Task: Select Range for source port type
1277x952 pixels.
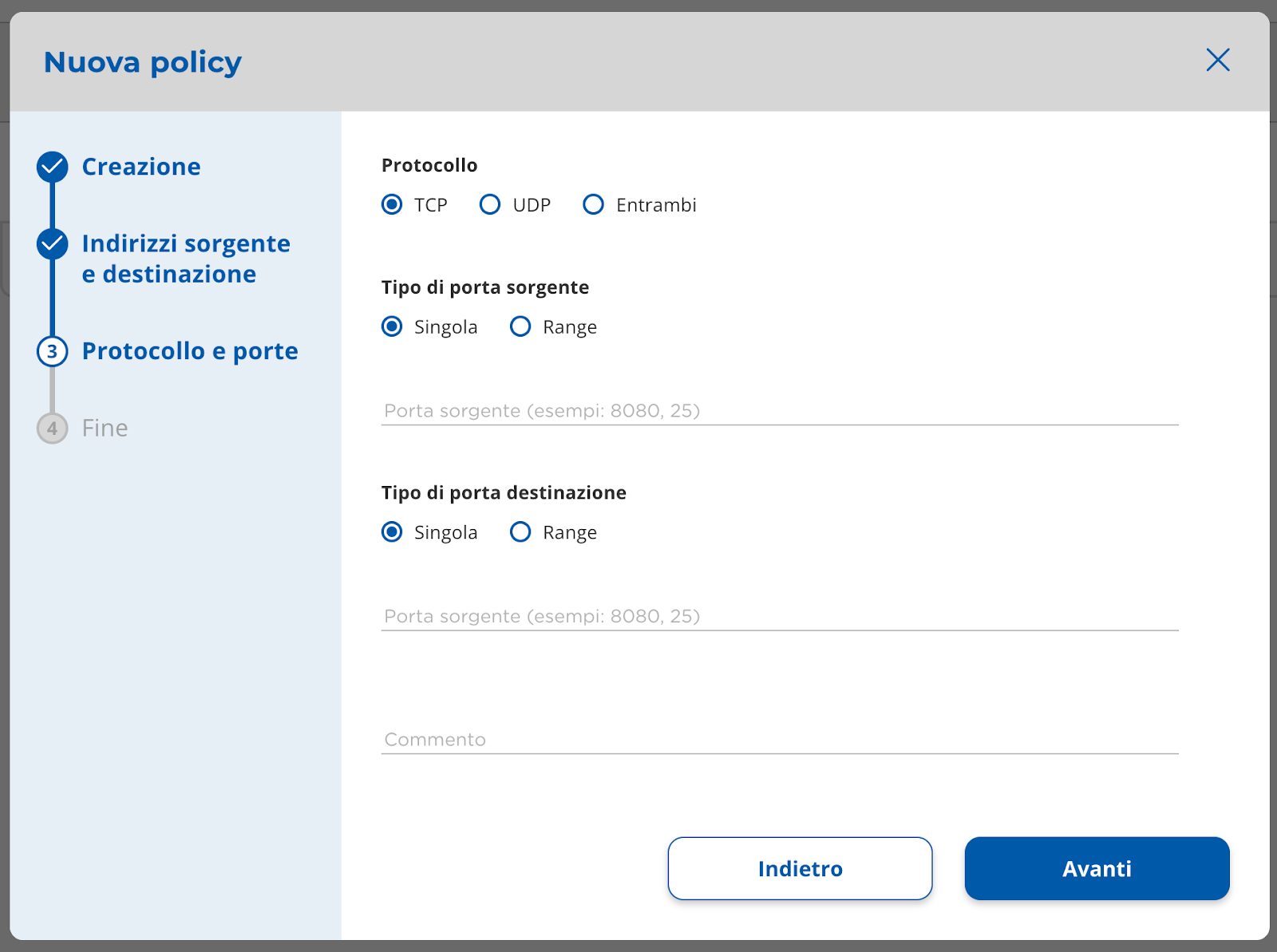Action: pos(520,326)
